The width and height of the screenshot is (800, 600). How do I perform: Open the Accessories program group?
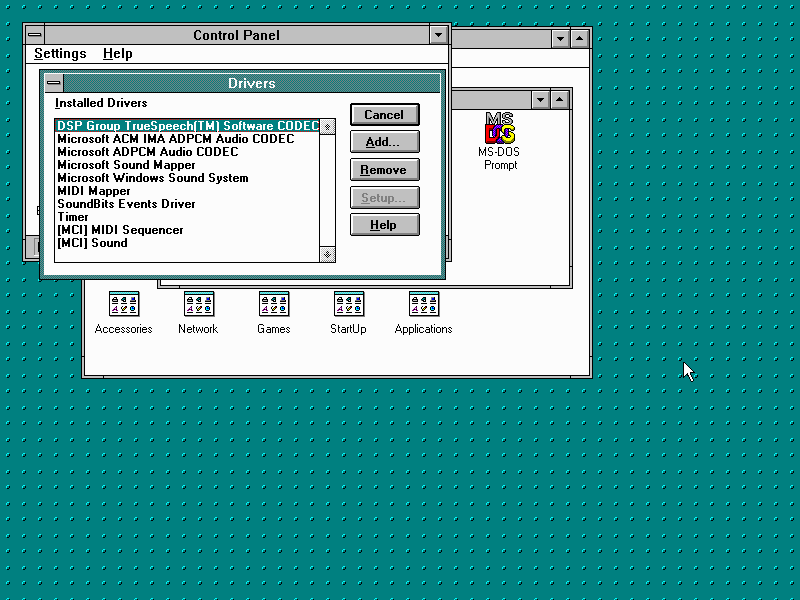click(123, 305)
